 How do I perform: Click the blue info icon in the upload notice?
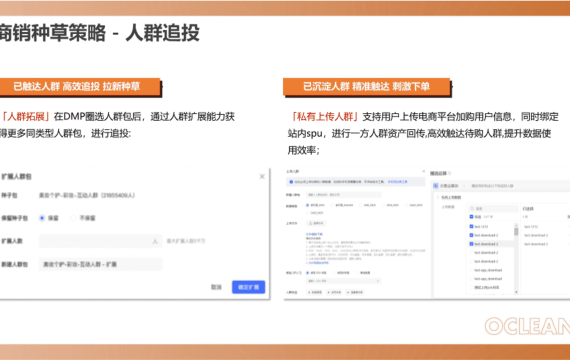coord(291,182)
